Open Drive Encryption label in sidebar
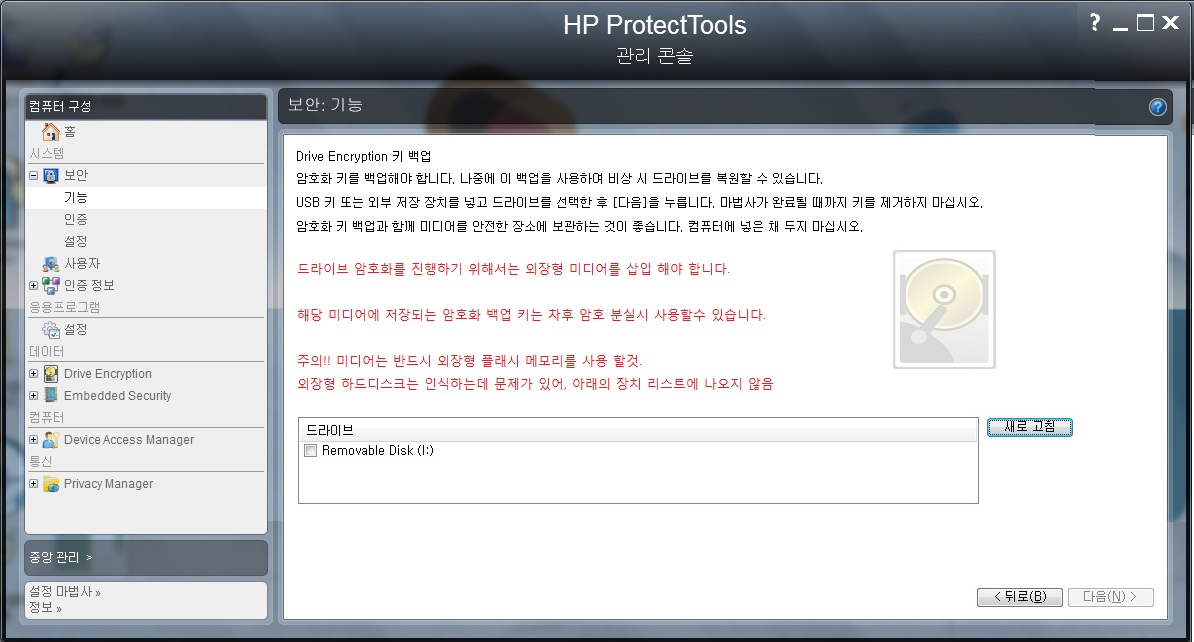1194x642 pixels. coord(107,374)
